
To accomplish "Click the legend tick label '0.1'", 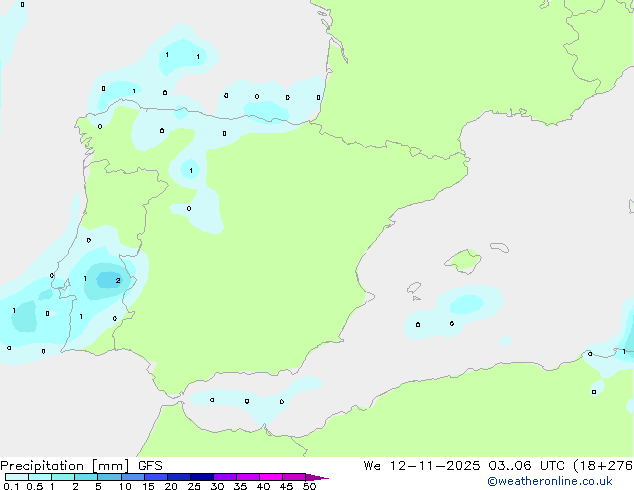I will [11, 486].
